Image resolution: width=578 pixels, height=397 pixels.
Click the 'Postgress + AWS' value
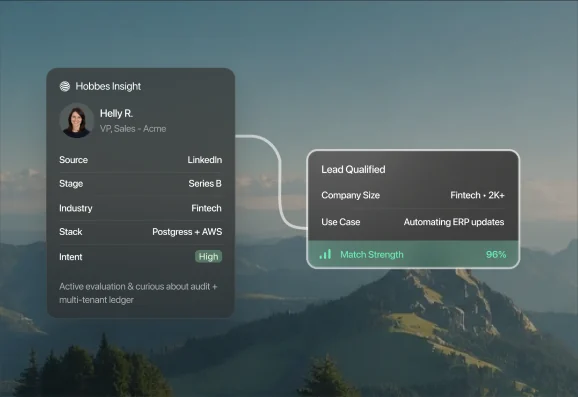pos(187,232)
